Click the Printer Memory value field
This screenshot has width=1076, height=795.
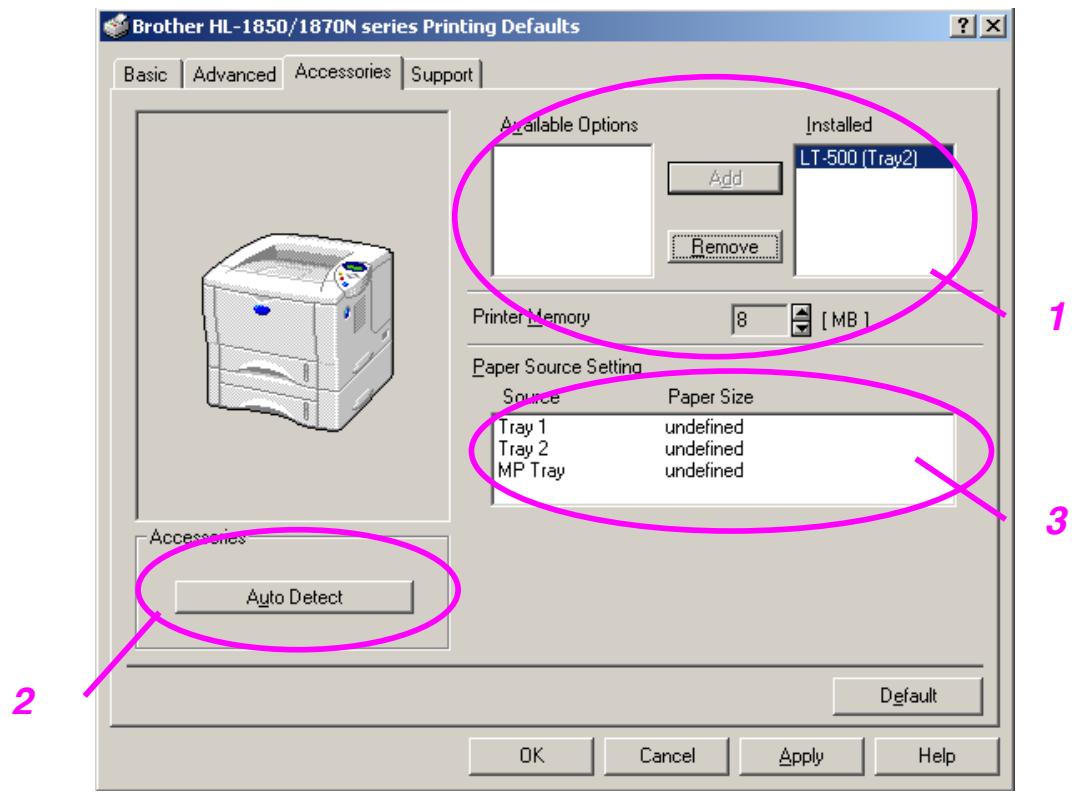(760, 320)
